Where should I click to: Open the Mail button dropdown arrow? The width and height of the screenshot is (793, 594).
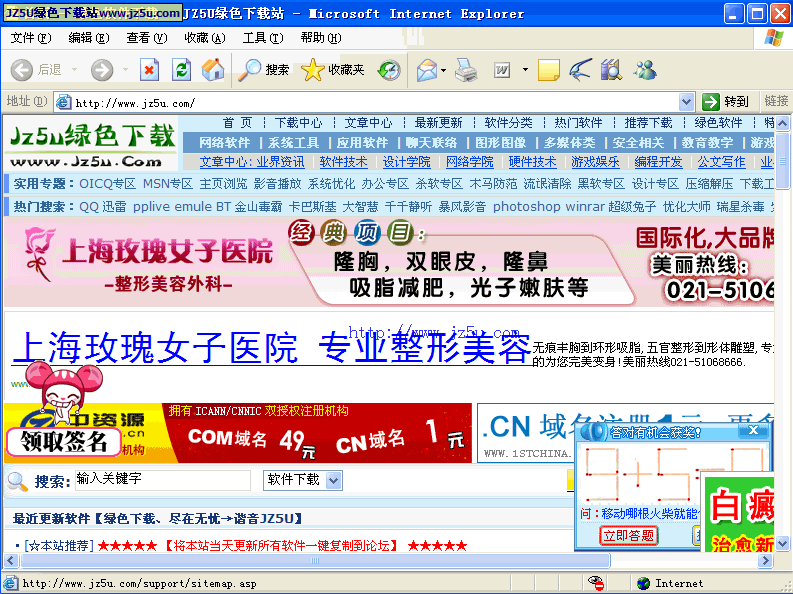point(444,70)
